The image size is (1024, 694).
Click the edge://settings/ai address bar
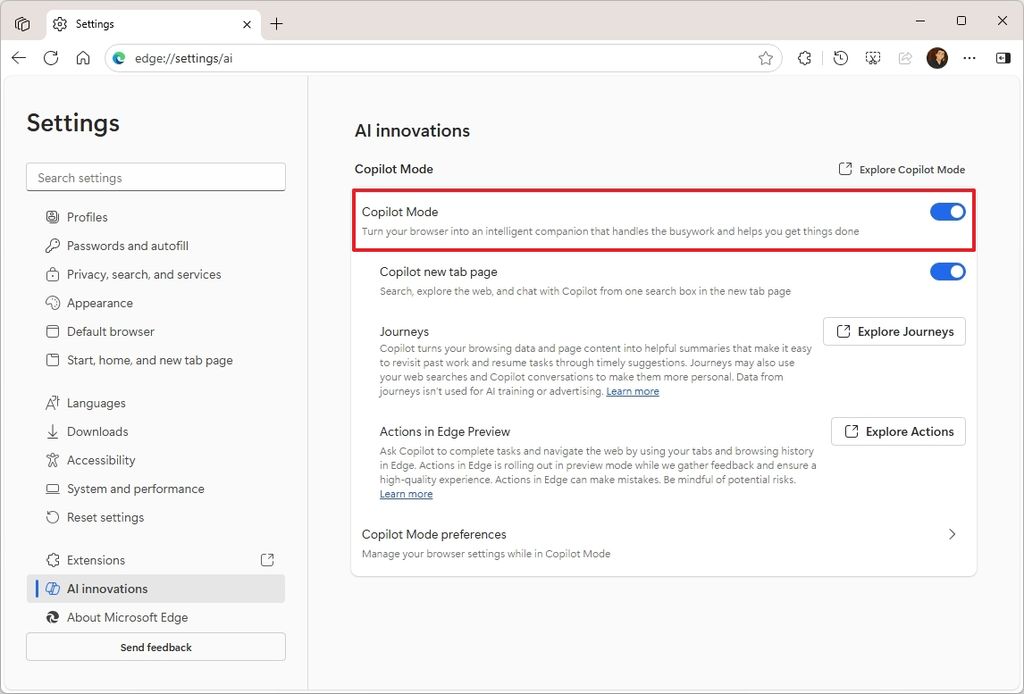pos(443,58)
